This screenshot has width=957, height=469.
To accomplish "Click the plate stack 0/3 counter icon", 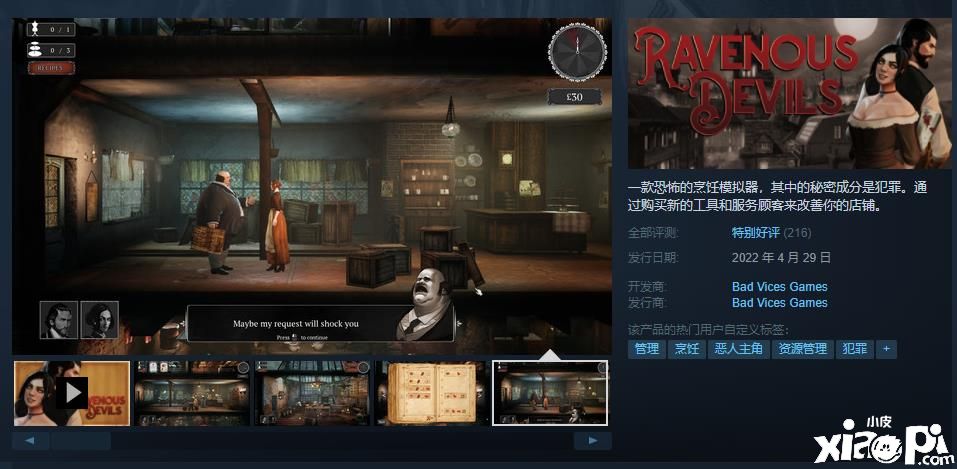I will point(36,50).
